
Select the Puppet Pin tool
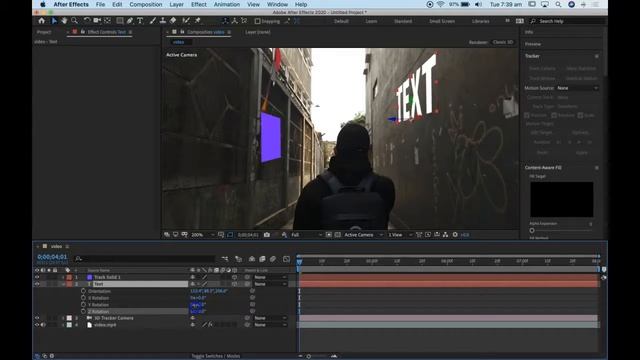pyautogui.click(x=198, y=20)
